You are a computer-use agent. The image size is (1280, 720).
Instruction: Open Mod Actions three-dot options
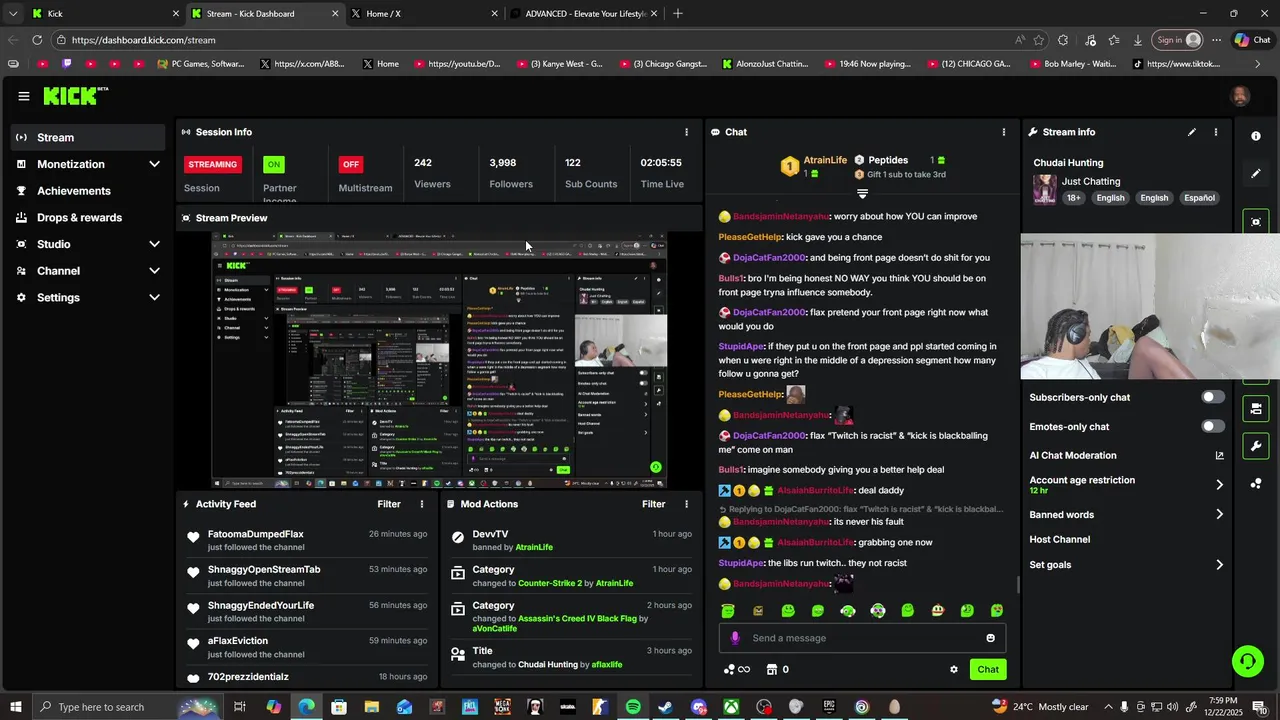point(686,504)
